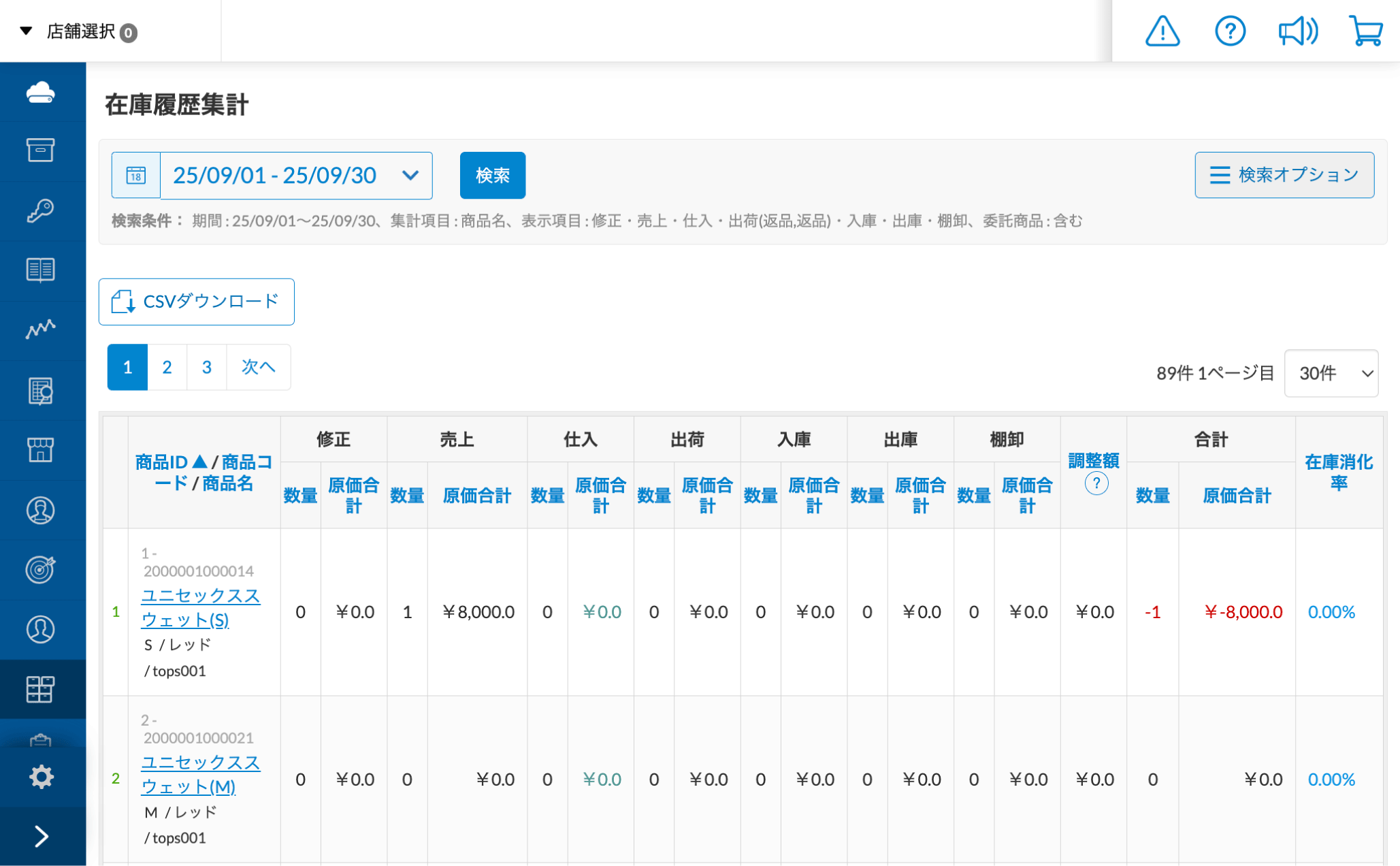Open the shopping cart icon
The image size is (1400, 866).
click(x=1365, y=31)
